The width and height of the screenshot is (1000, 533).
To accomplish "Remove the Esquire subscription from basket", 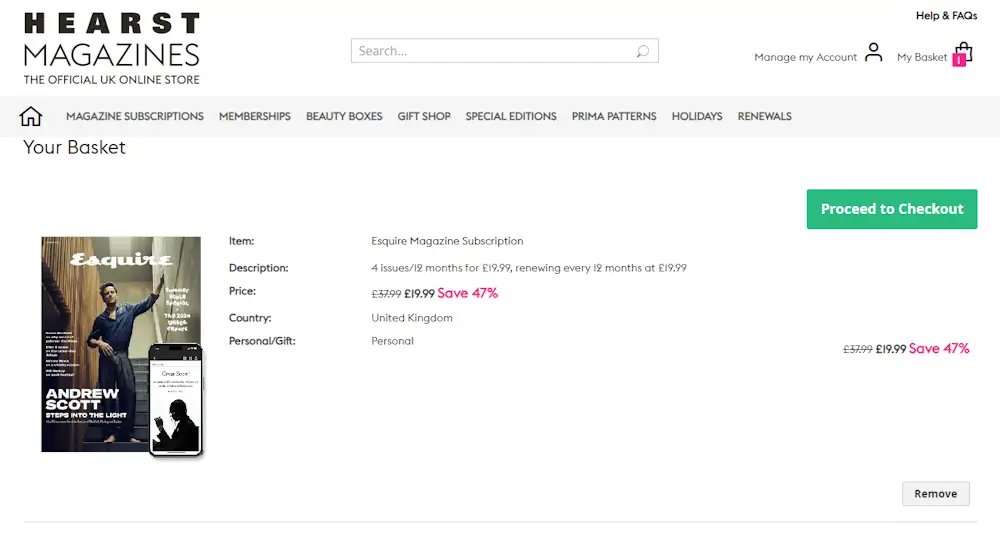I will coord(936,493).
